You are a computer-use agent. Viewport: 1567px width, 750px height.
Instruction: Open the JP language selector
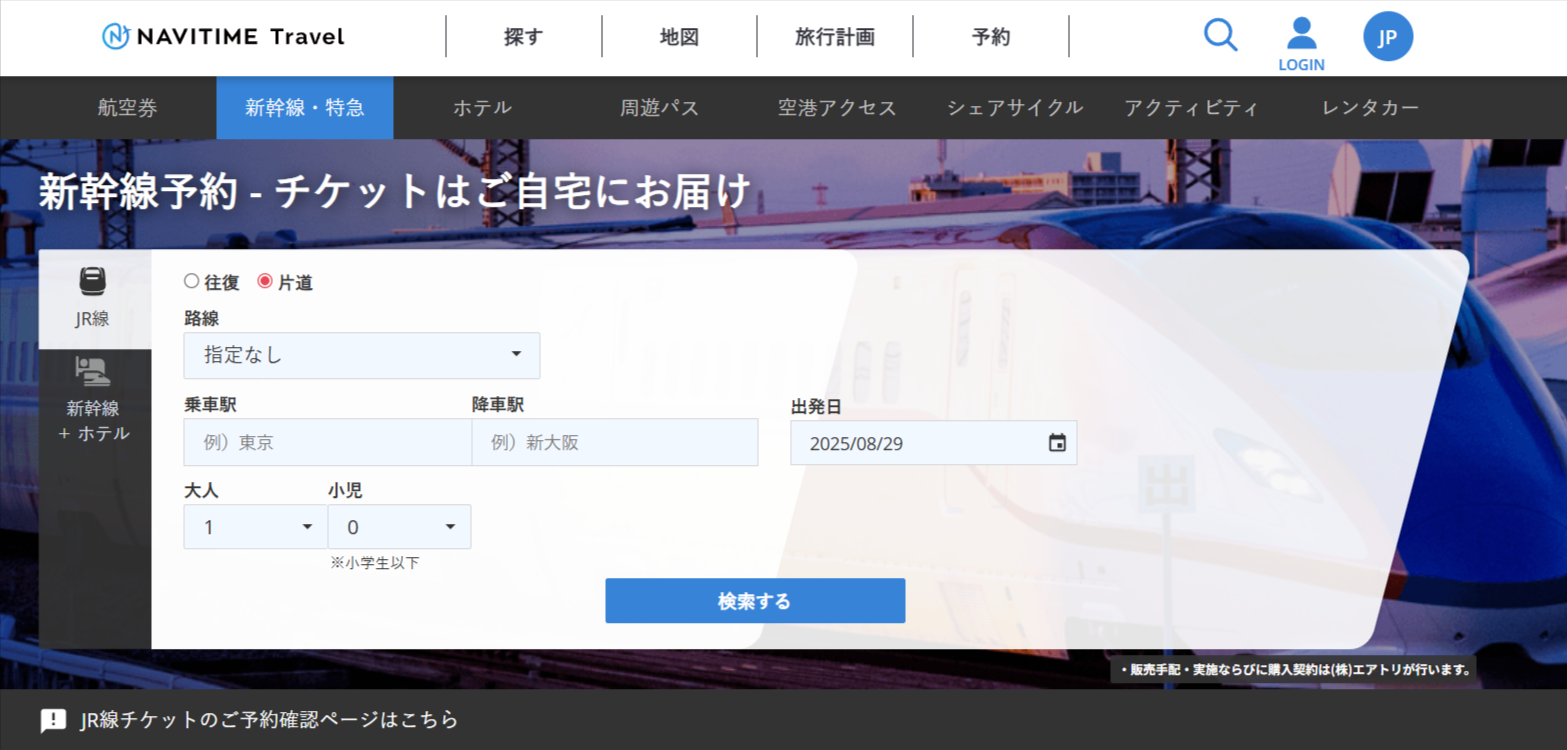[1388, 37]
